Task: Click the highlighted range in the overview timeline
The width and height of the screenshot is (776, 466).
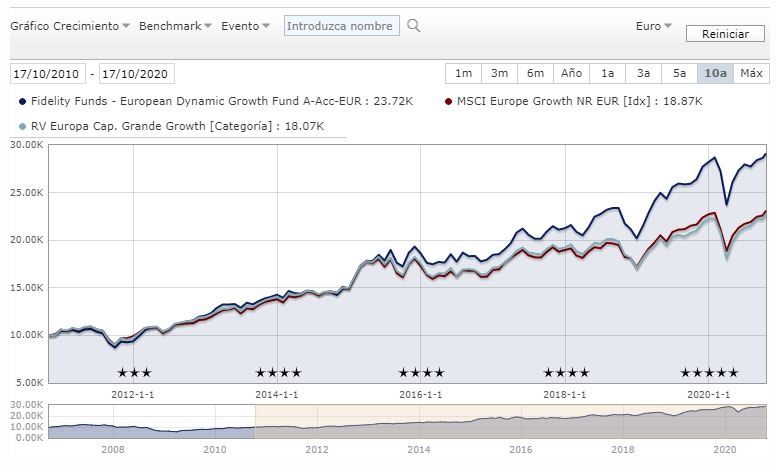Action: click(510, 421)
